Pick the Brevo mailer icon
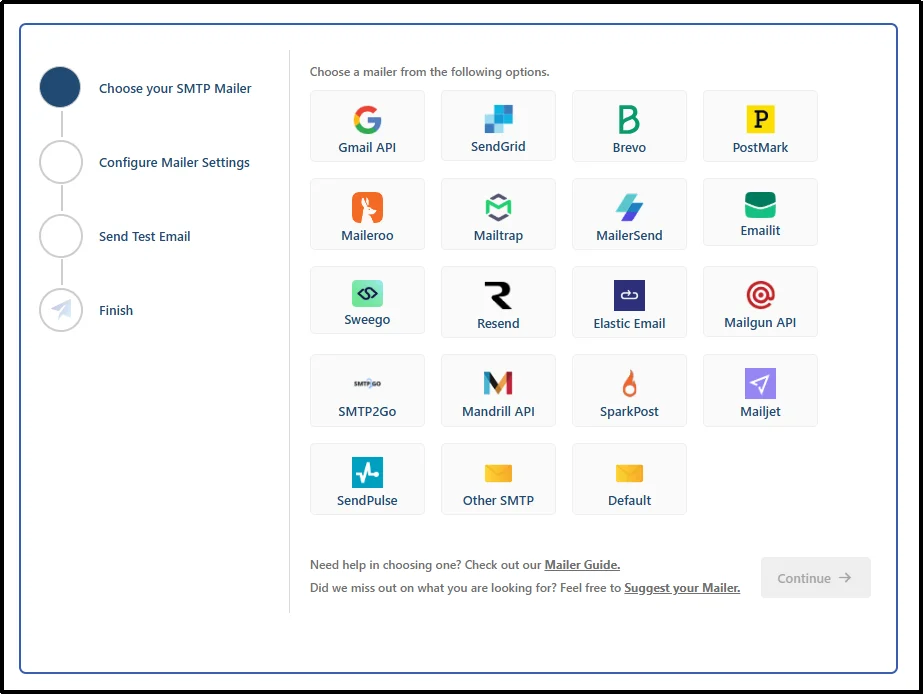This screenshot has height=694, width=923. pos(629,119)
